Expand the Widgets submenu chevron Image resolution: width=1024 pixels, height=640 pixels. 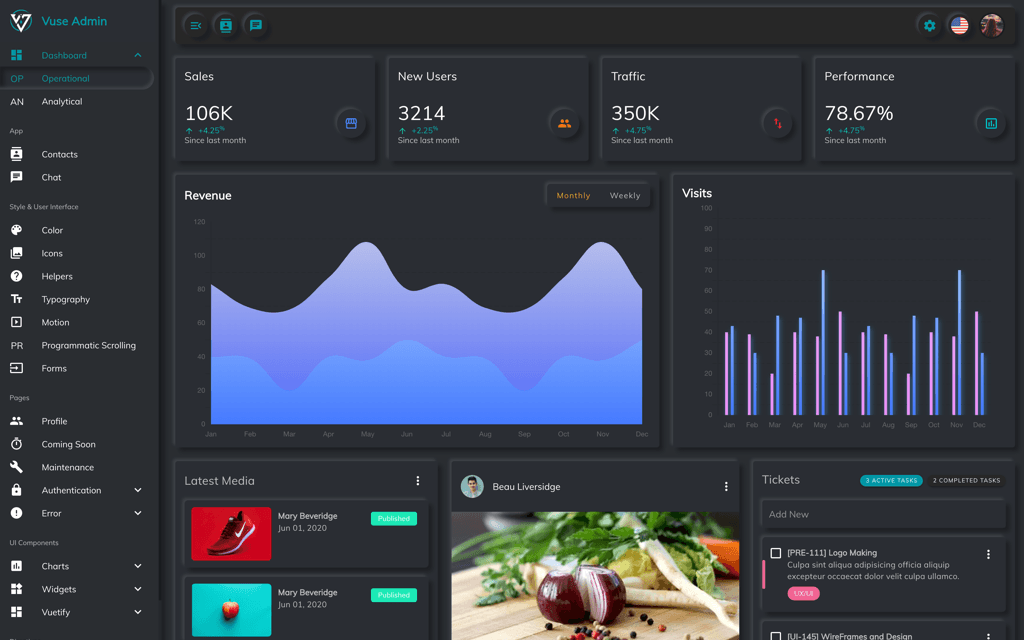pos(138,589)
